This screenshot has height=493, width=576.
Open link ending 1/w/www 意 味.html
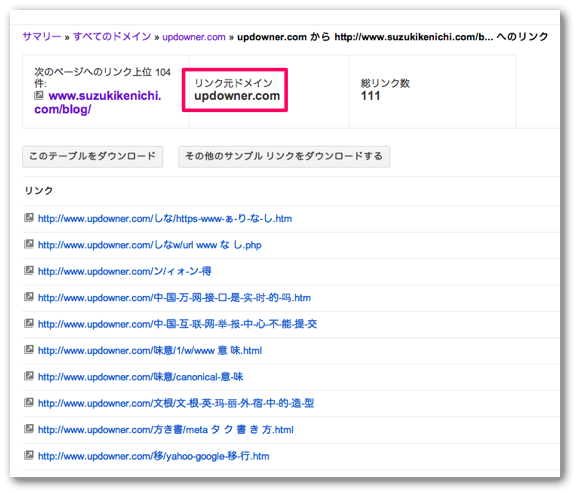pyautogui.click(x=150, y=350)
